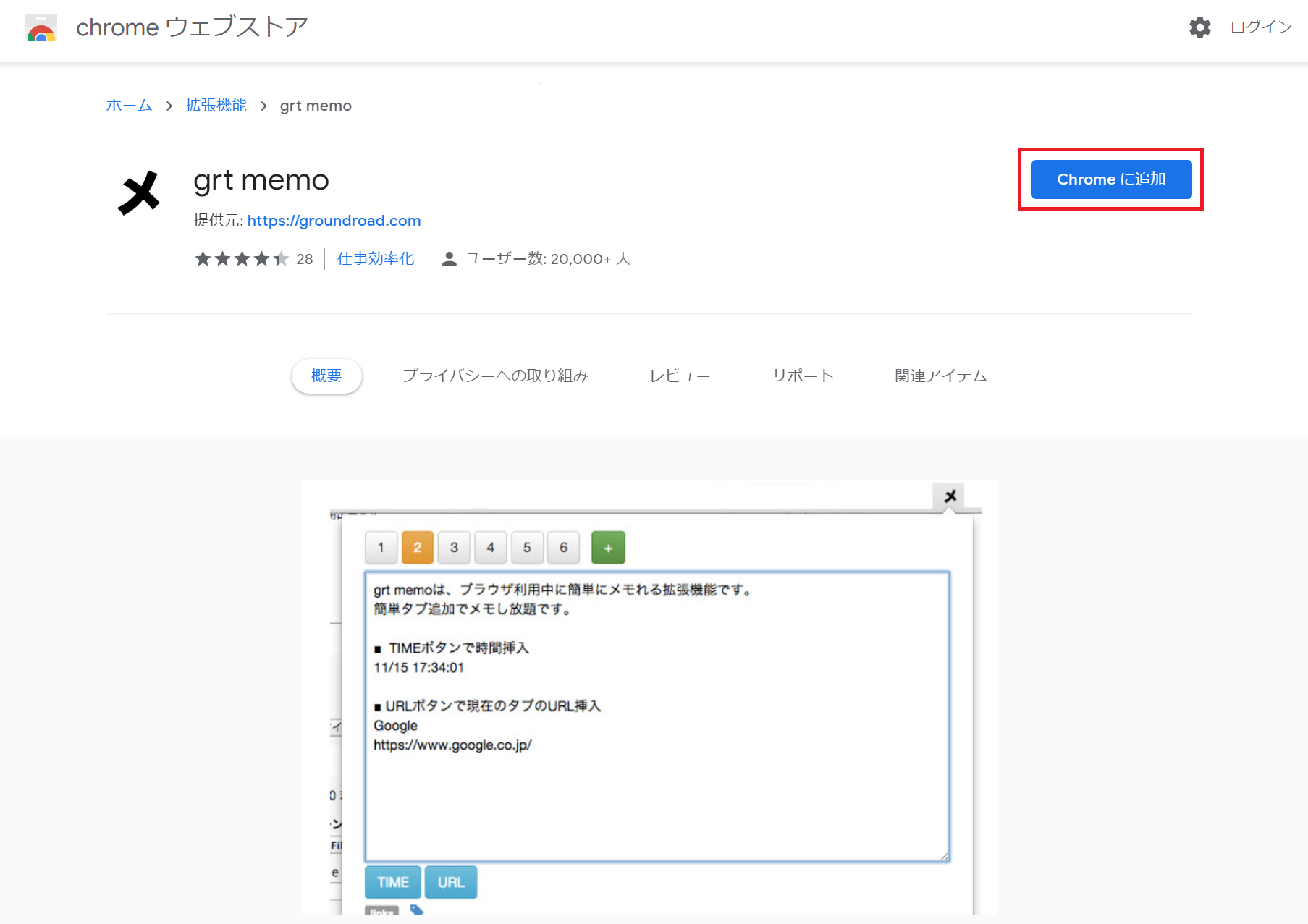Open the サポート tab
This screenshot has width=1308, height=924.
pyautogui.click(x=803, y=376)
